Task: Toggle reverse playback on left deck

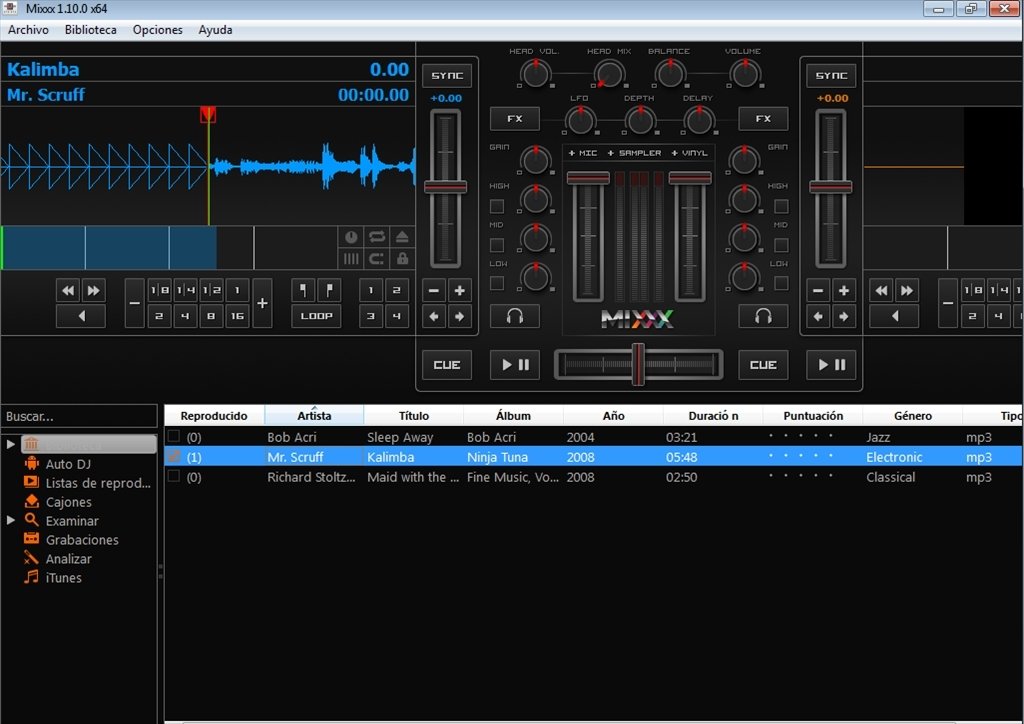Action: tap(81, 316)
